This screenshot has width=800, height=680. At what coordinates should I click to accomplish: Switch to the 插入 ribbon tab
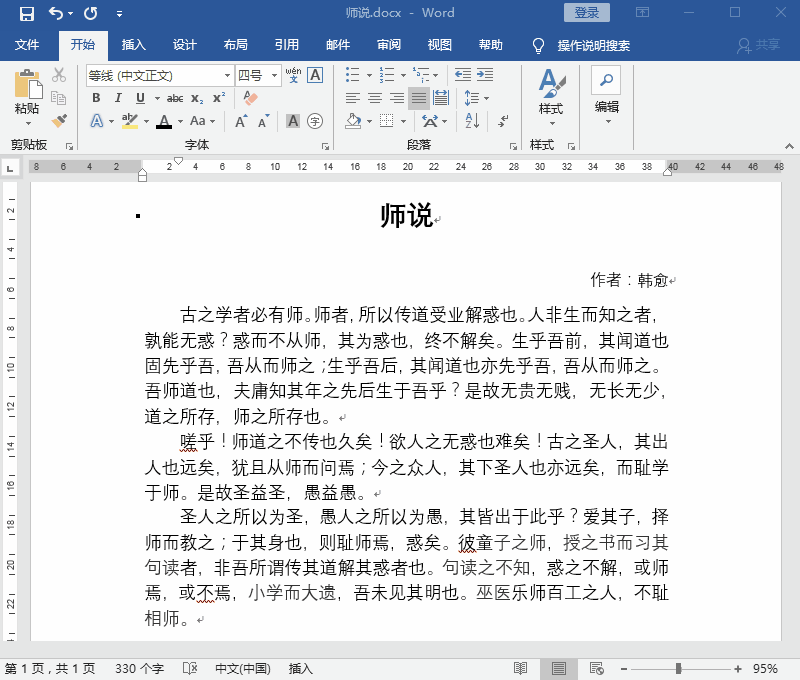[134, 45]
